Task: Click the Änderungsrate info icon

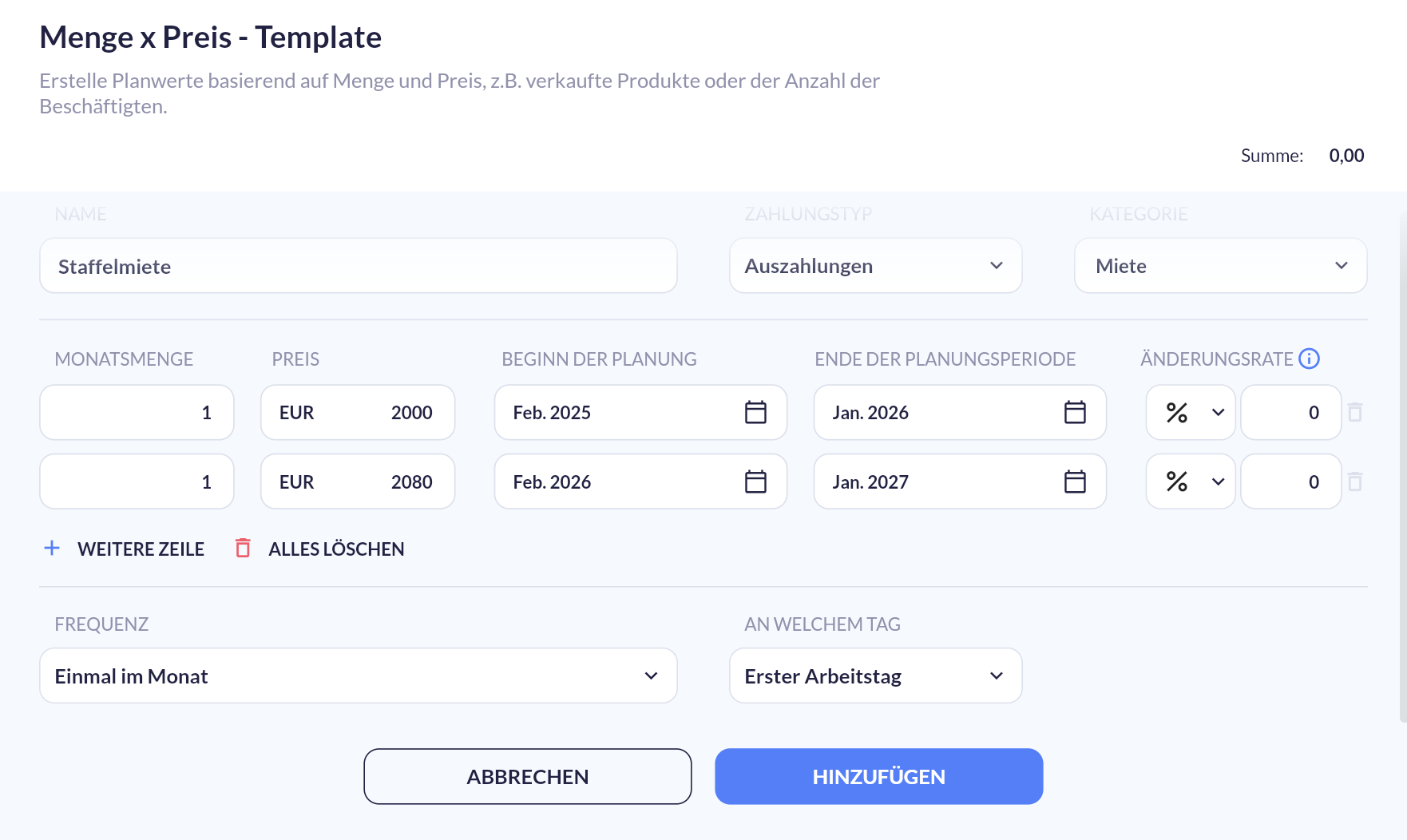Action: pos(1310,359)
